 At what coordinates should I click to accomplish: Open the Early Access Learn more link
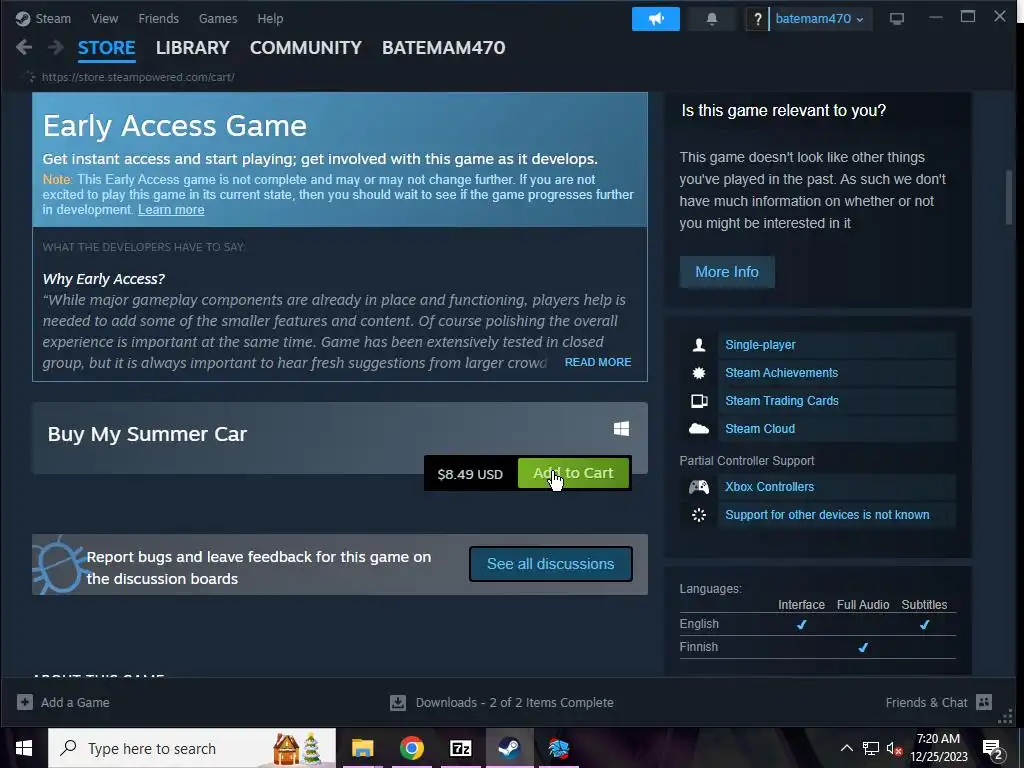coord(171,210)
